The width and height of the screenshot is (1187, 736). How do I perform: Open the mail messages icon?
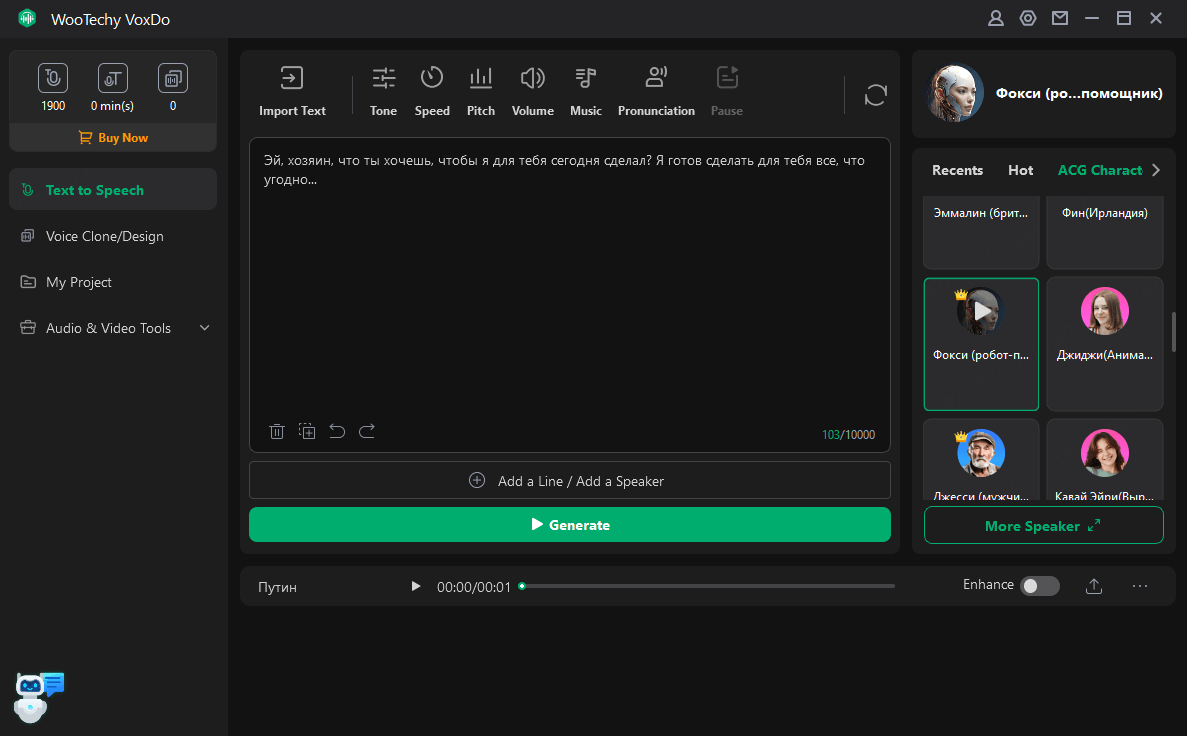pos(1060,18)
